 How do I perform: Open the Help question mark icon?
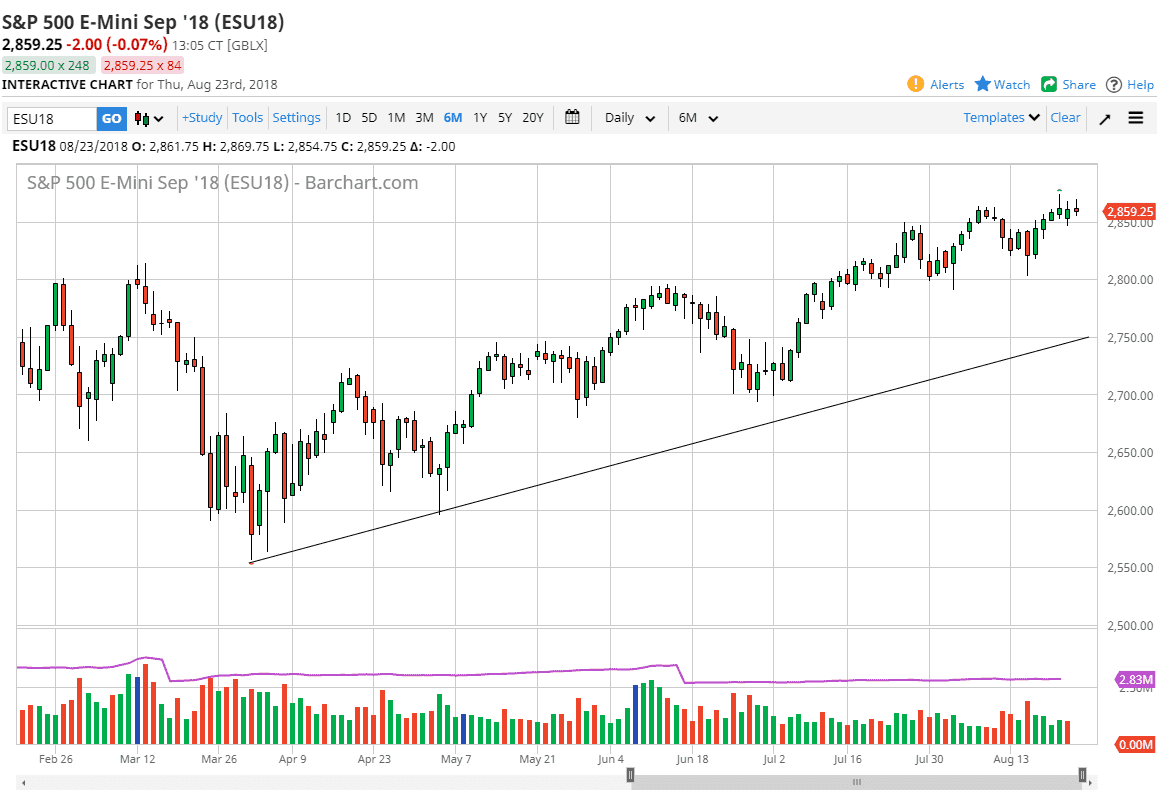(x=1114, y=84)
